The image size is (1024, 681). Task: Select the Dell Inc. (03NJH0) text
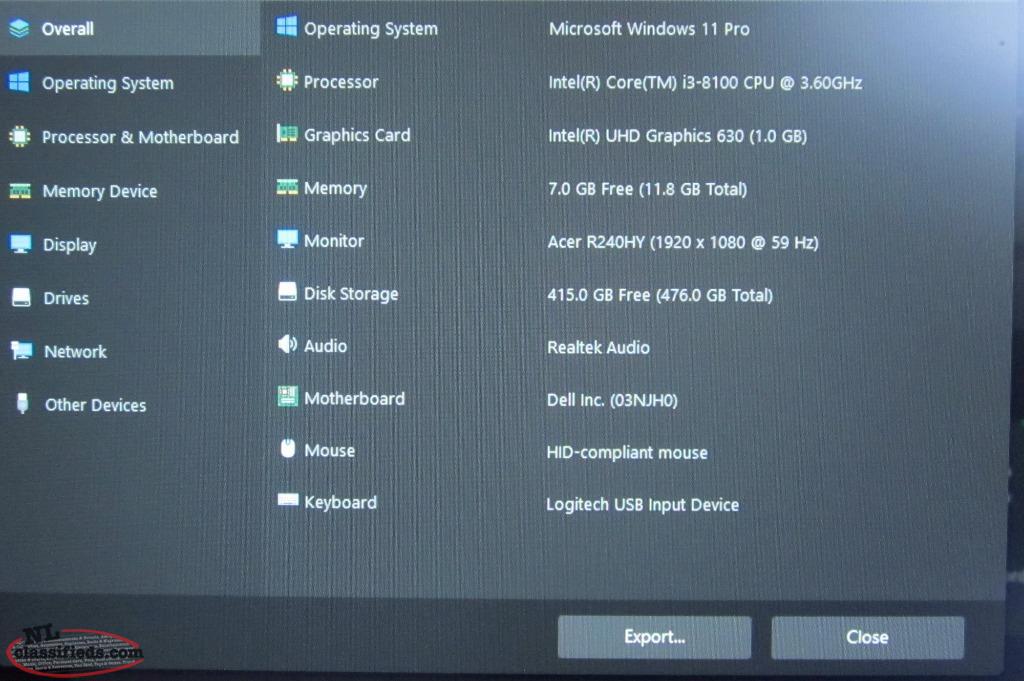pos(612,400)
